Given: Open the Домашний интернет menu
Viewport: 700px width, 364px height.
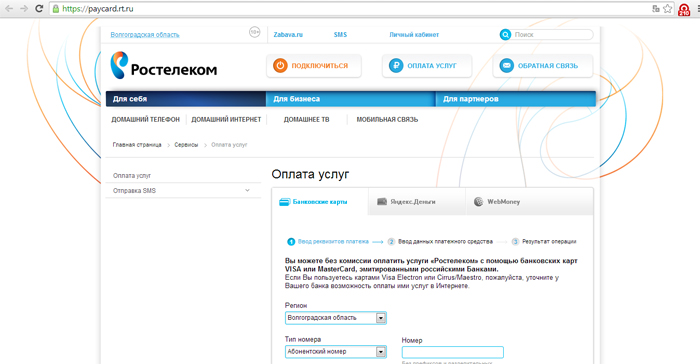Looking at the screenshot, I should point(226,120).
